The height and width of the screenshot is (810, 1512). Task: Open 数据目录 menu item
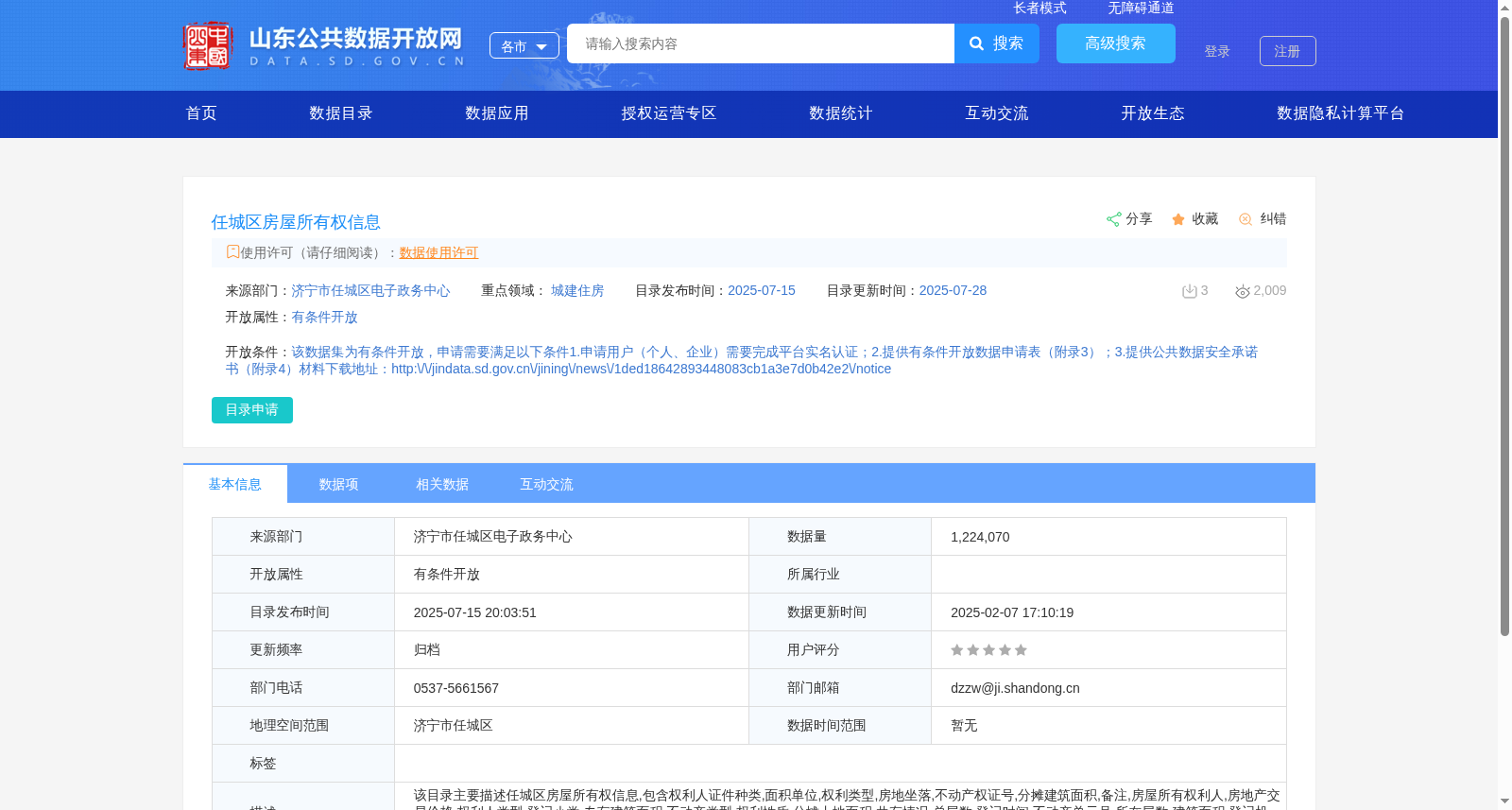(x=341, y=113)
